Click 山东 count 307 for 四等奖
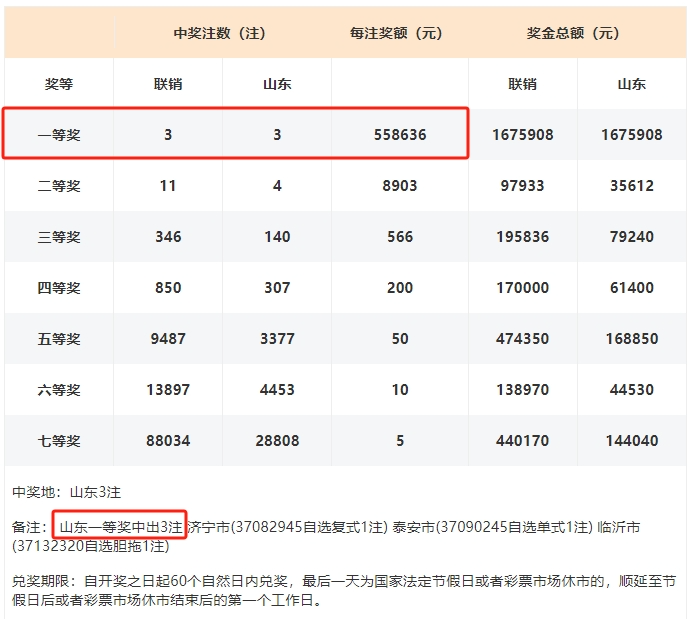 (277, 288)
